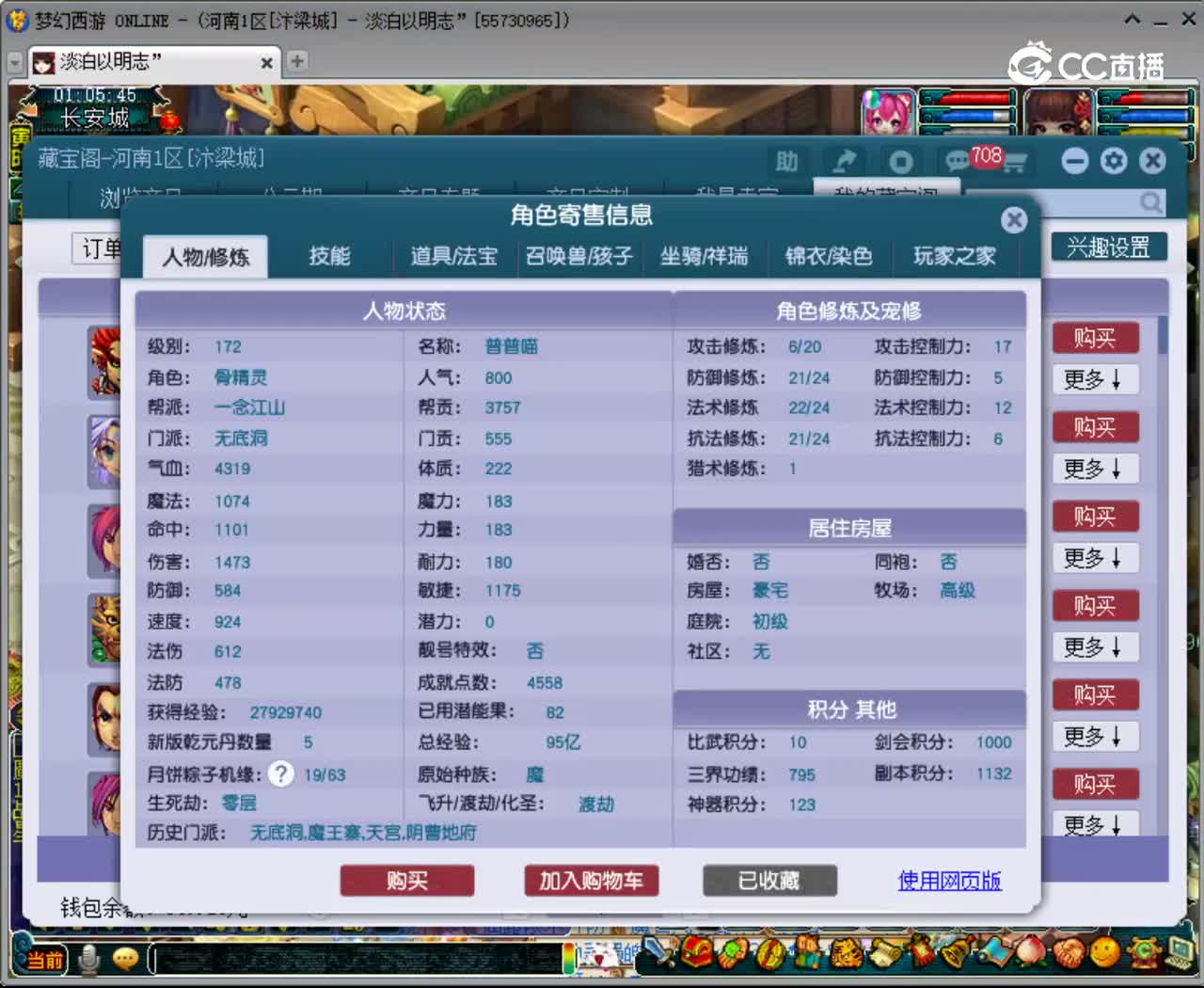The height and width of the screenshot is (988, 1204).
Task: Click the sword icon in bottom toolbar
Action: pos(660,953)
